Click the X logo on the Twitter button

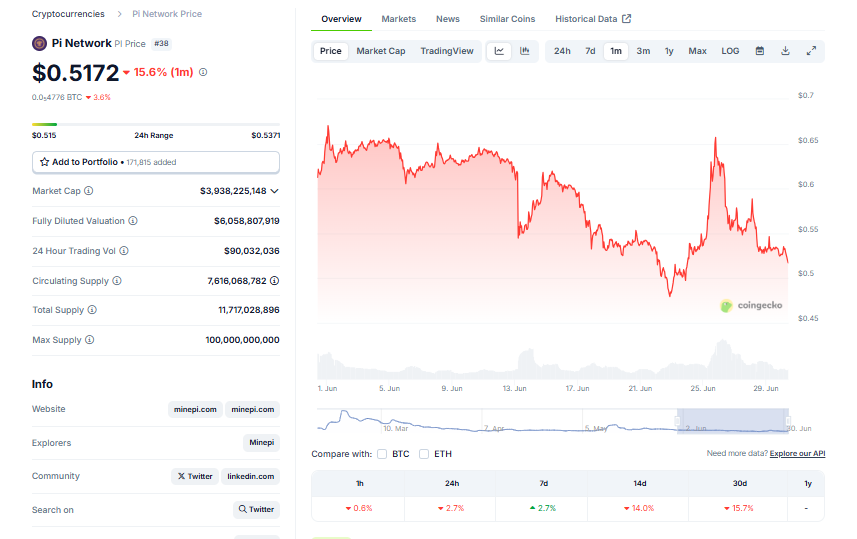[181, 476]
